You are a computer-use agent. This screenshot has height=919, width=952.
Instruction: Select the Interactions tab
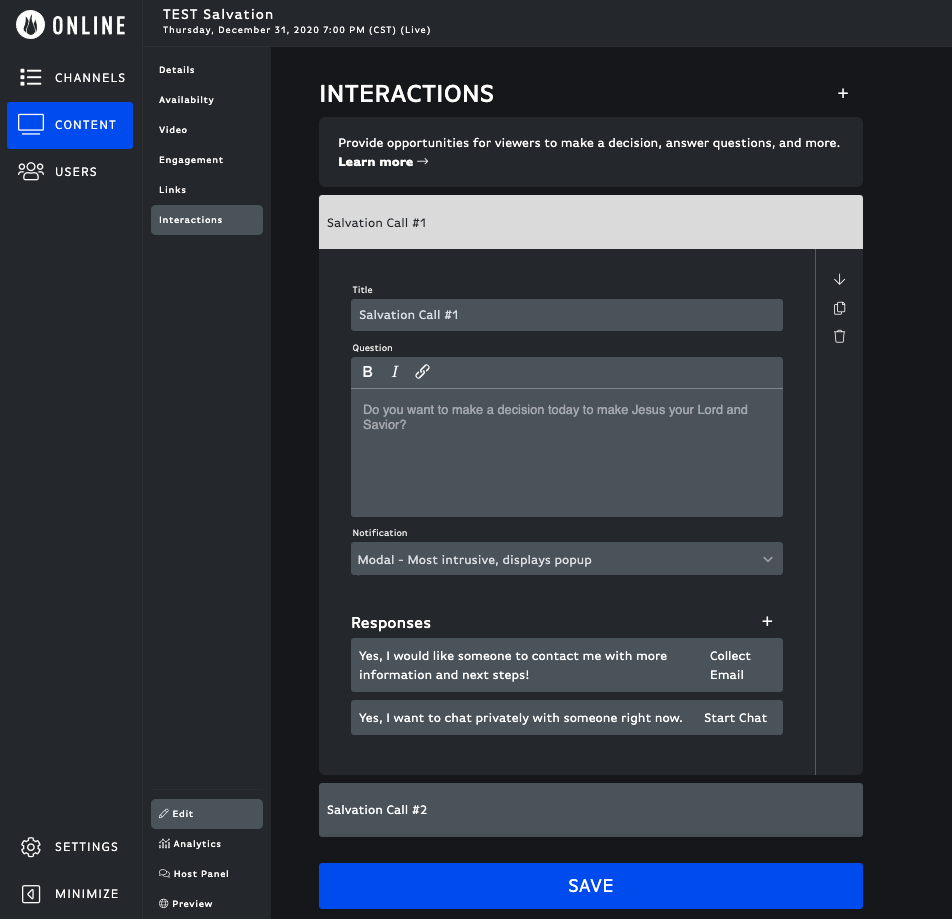(x=206, y=220)
